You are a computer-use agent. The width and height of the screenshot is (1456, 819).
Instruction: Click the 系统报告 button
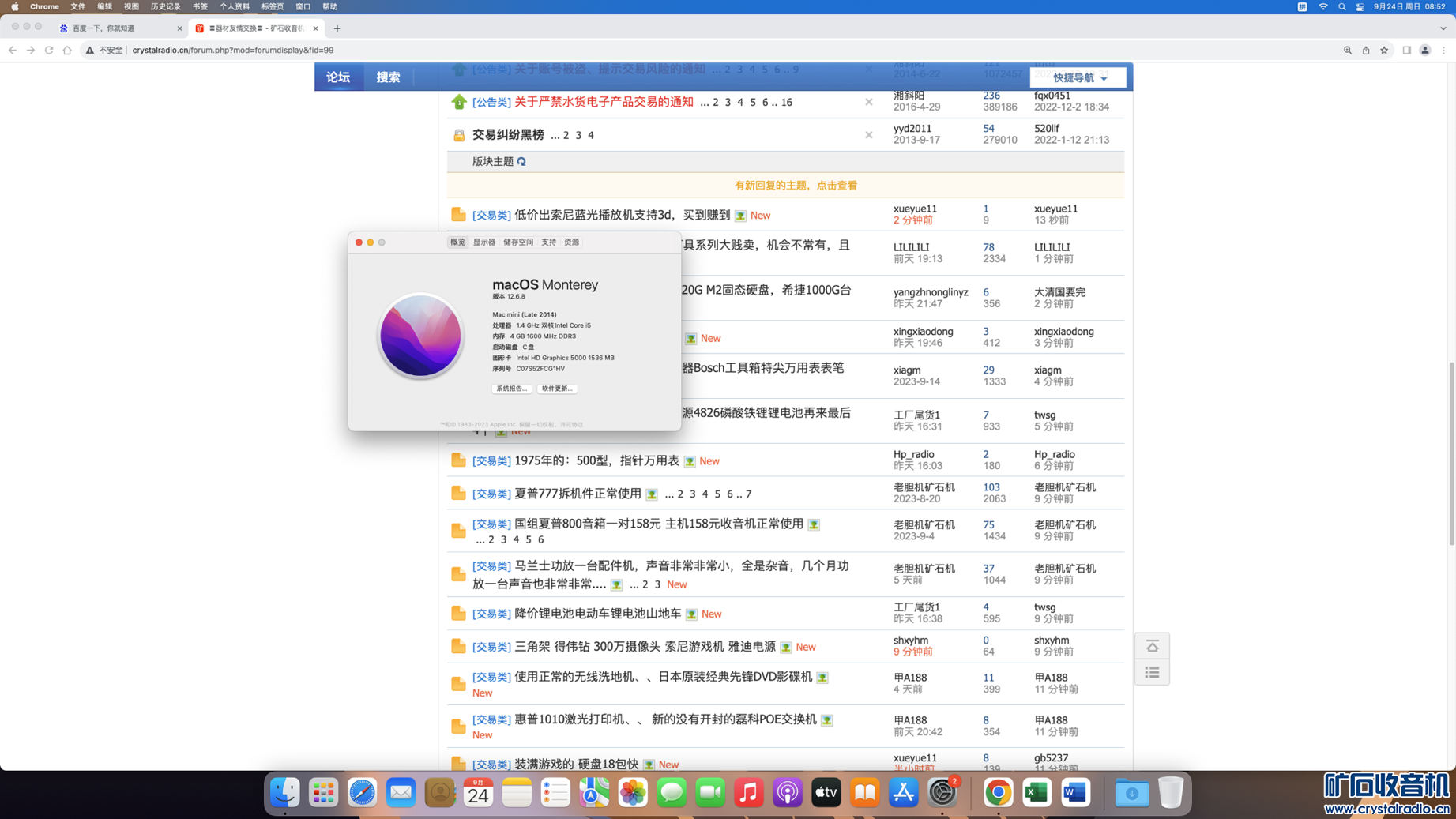pos(512,389)
